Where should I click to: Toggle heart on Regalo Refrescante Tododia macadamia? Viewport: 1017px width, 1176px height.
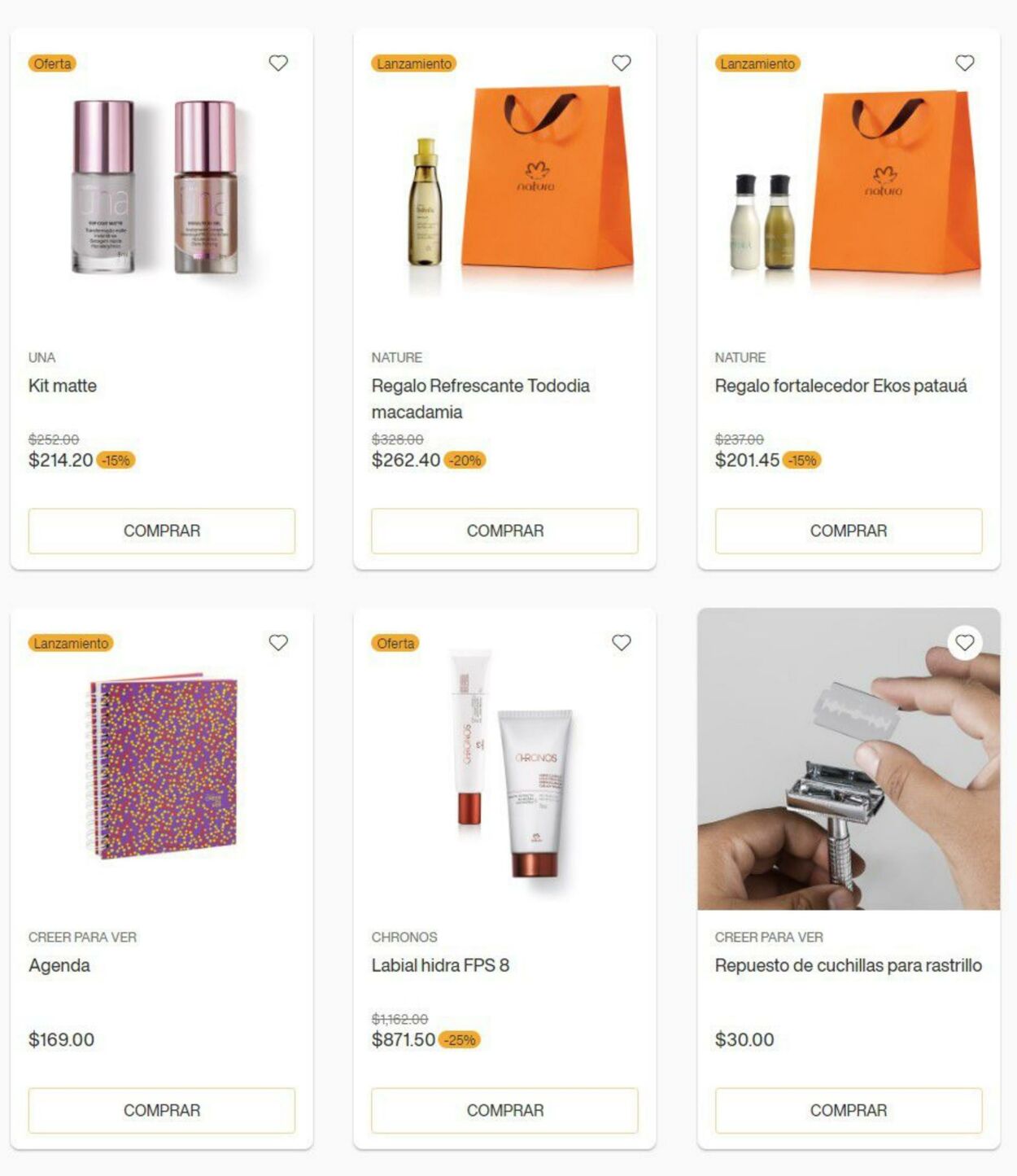pos(622,63)
